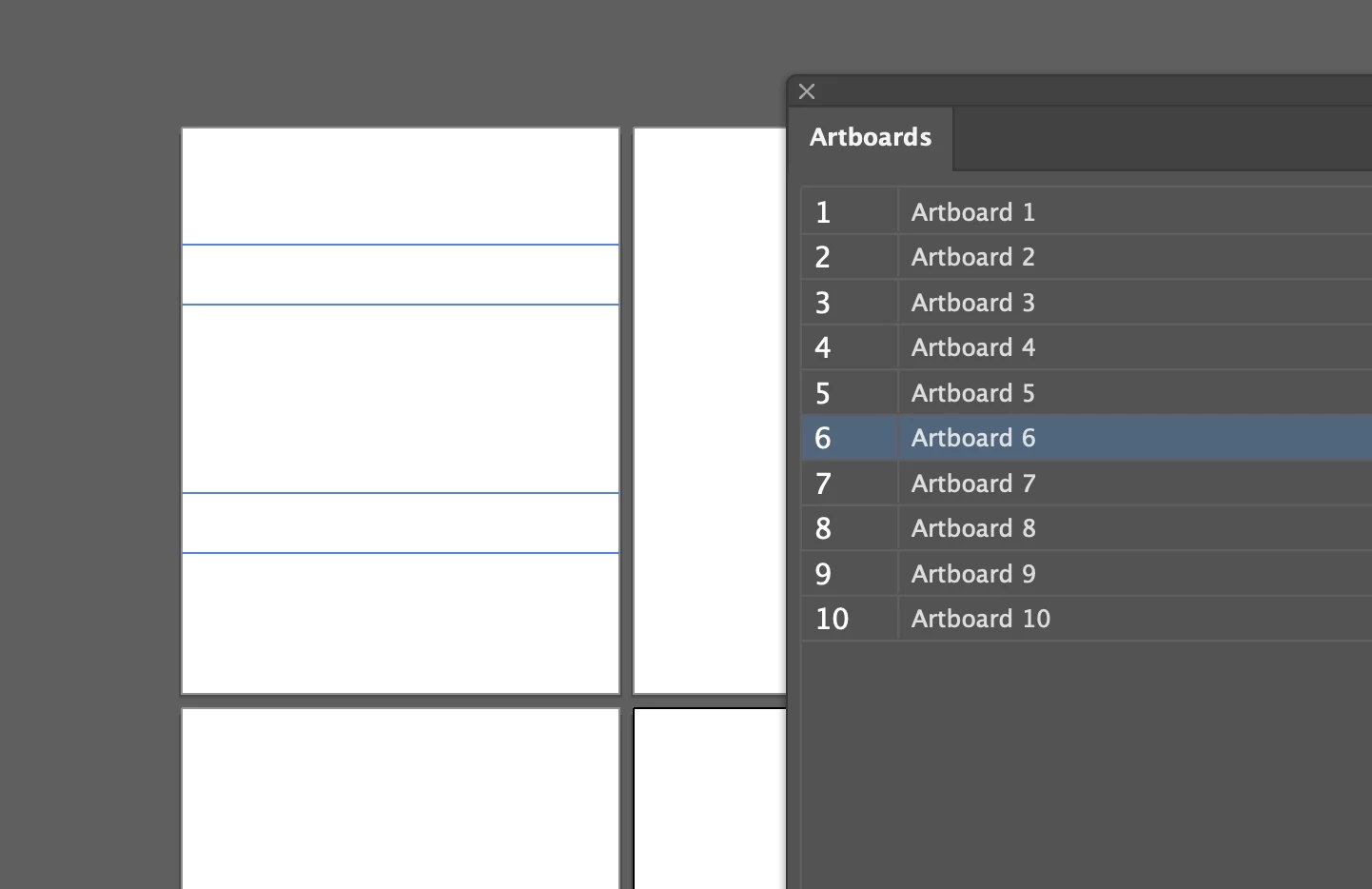Click artboard number 6 in the list

click(823, 438)
